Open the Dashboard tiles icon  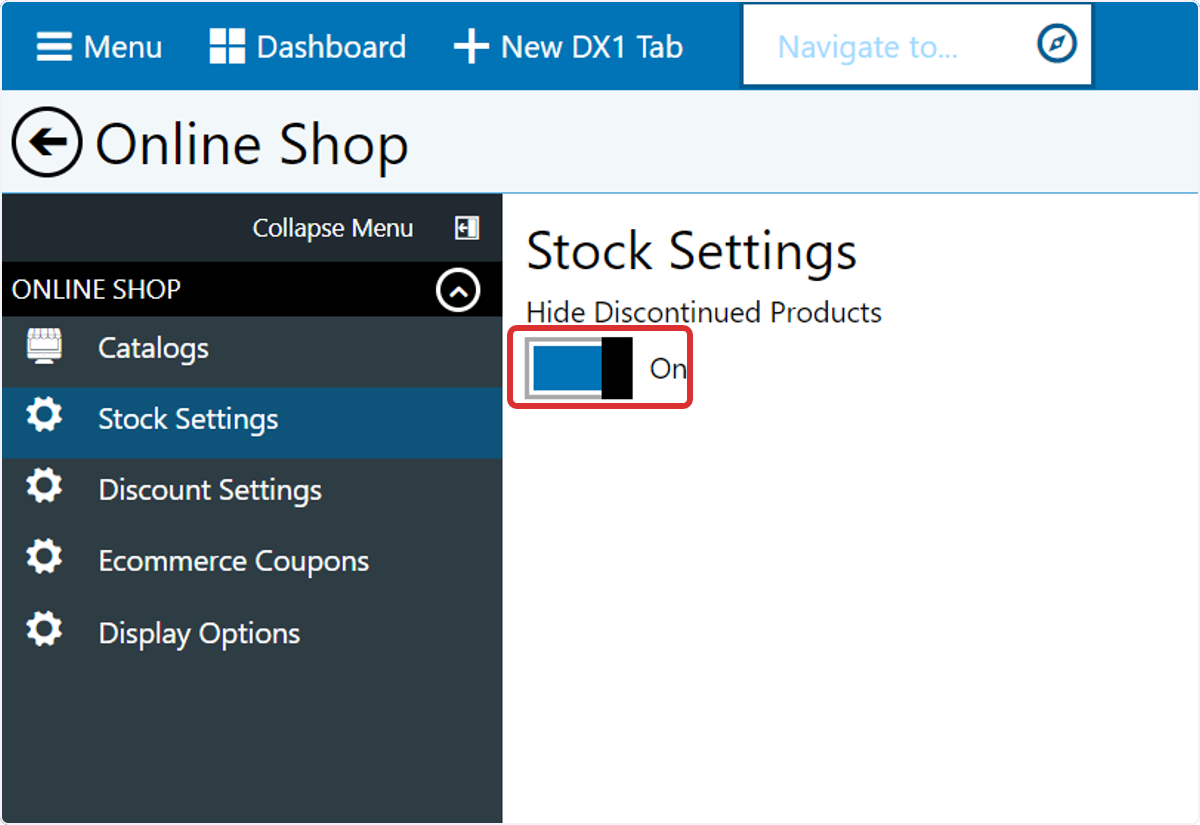[x=227, y=47]
